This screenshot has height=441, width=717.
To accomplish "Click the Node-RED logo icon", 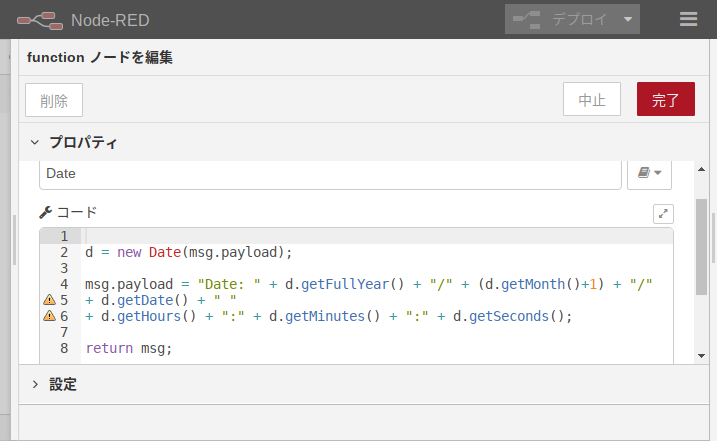I will (x=38, y=19).
